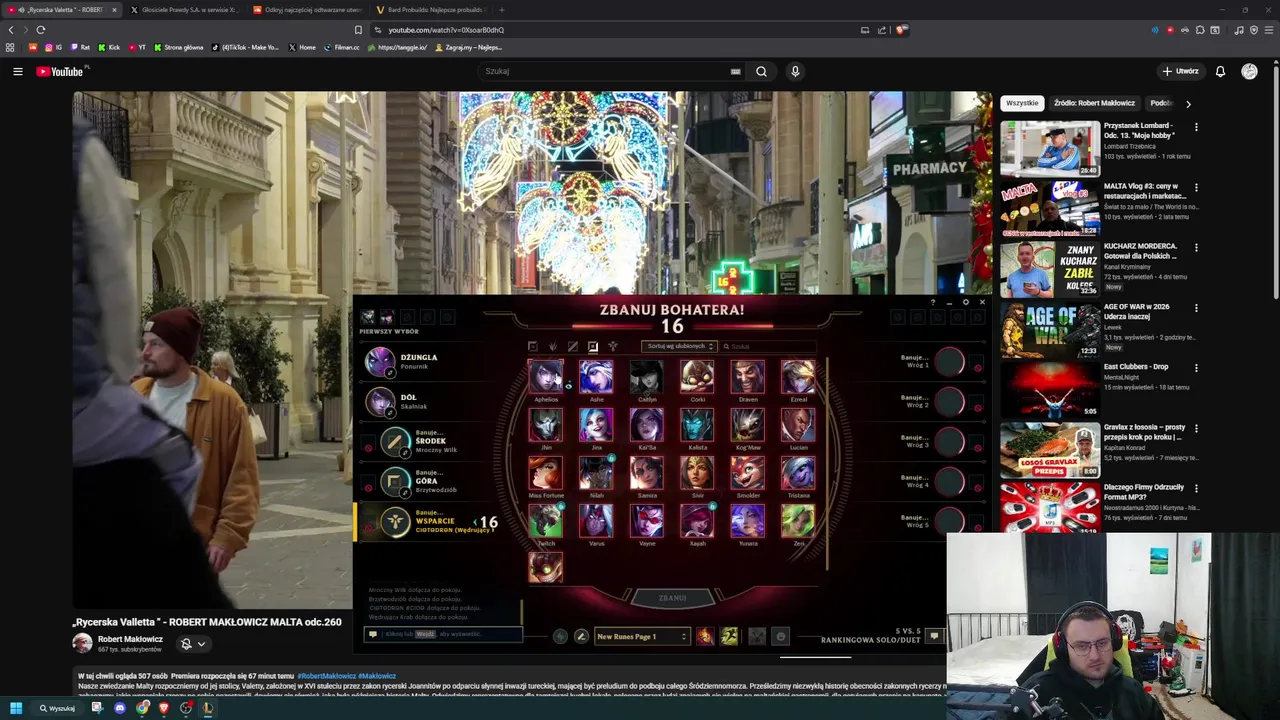Pick the Caitlyn portrait in ban grid
Viewport: 1280px width, 720px height.
(647, 376)
